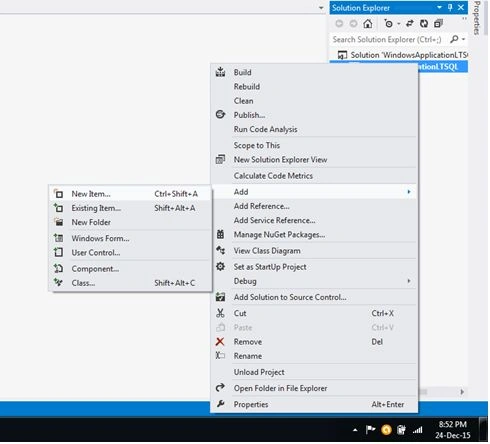Click the red Remove X icon
The image size is (490, 444).
(x=220, y=342)
